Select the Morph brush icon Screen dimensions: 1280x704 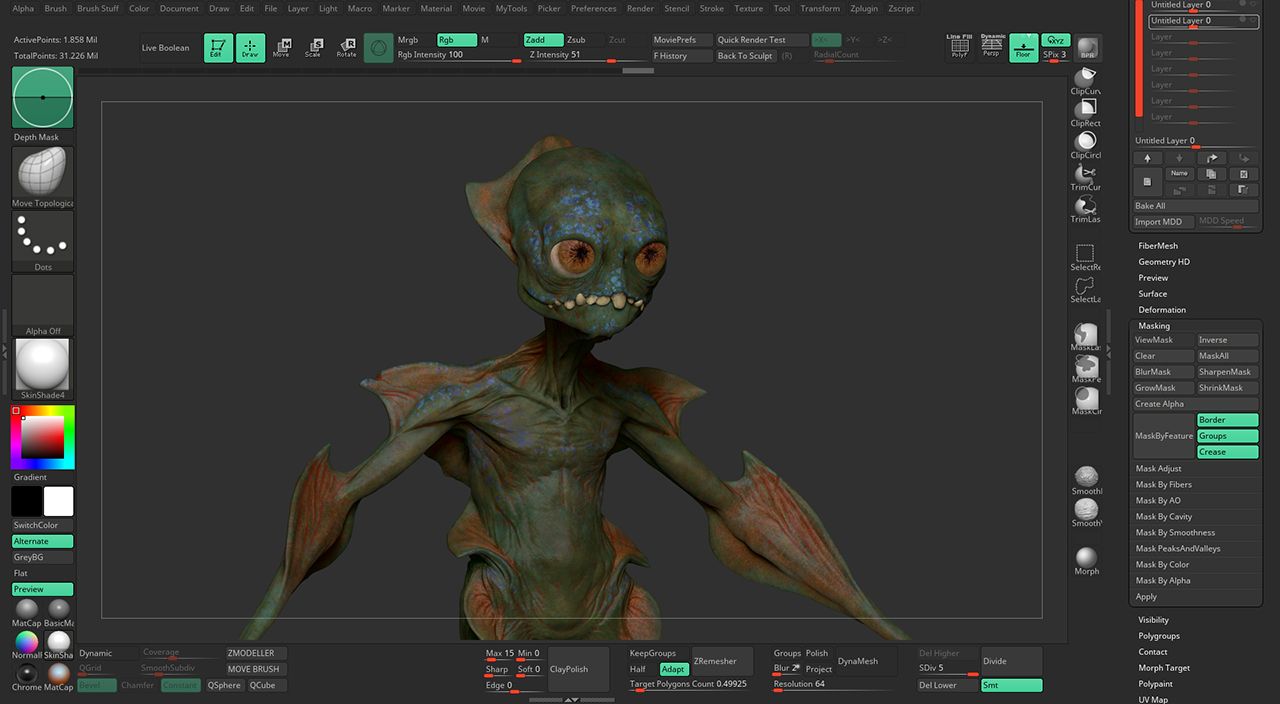(1086, 558)
